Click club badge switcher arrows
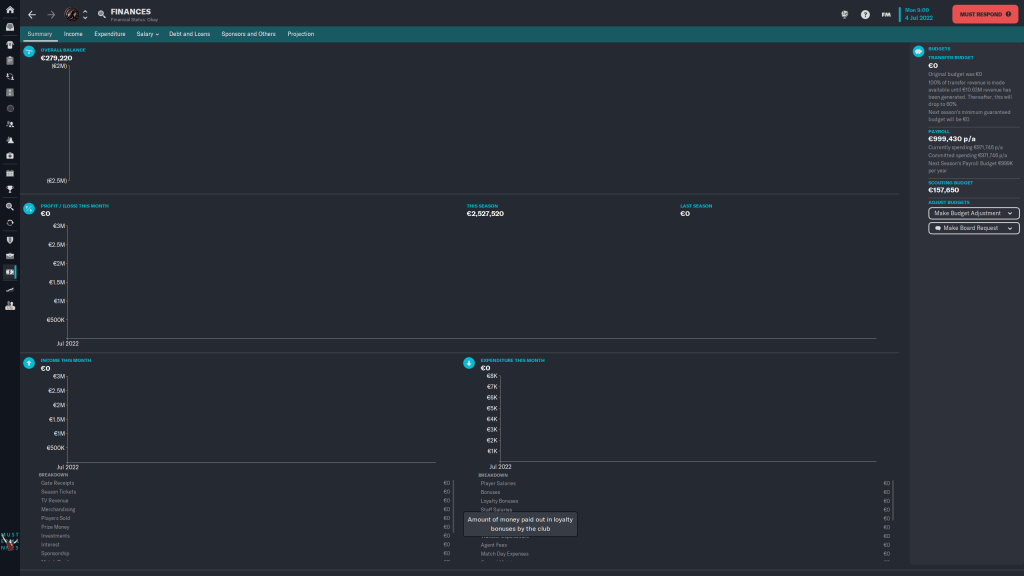Viewport: 1024px width, 576px height. (x=85, y=15)
